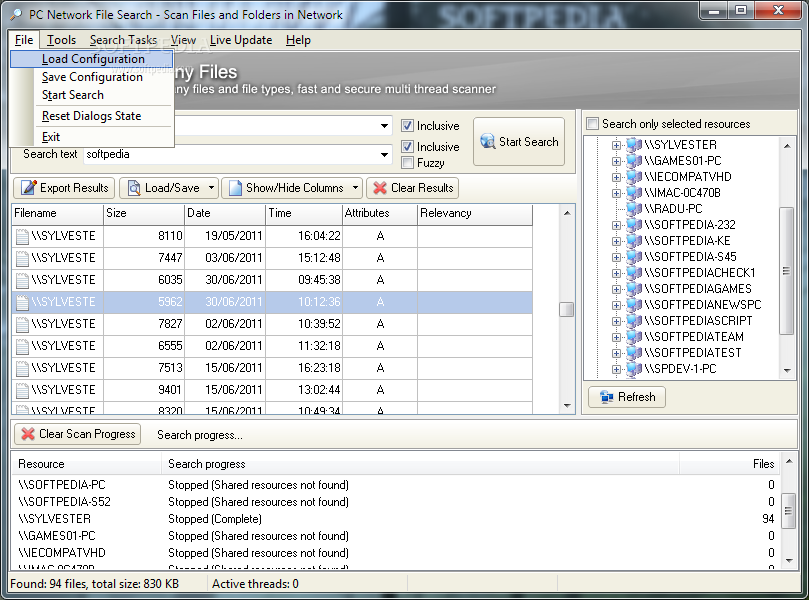Click the results list vertical scrollbar thumb
Viewport: 809px width, 600px height.
(x=567, y=309)
